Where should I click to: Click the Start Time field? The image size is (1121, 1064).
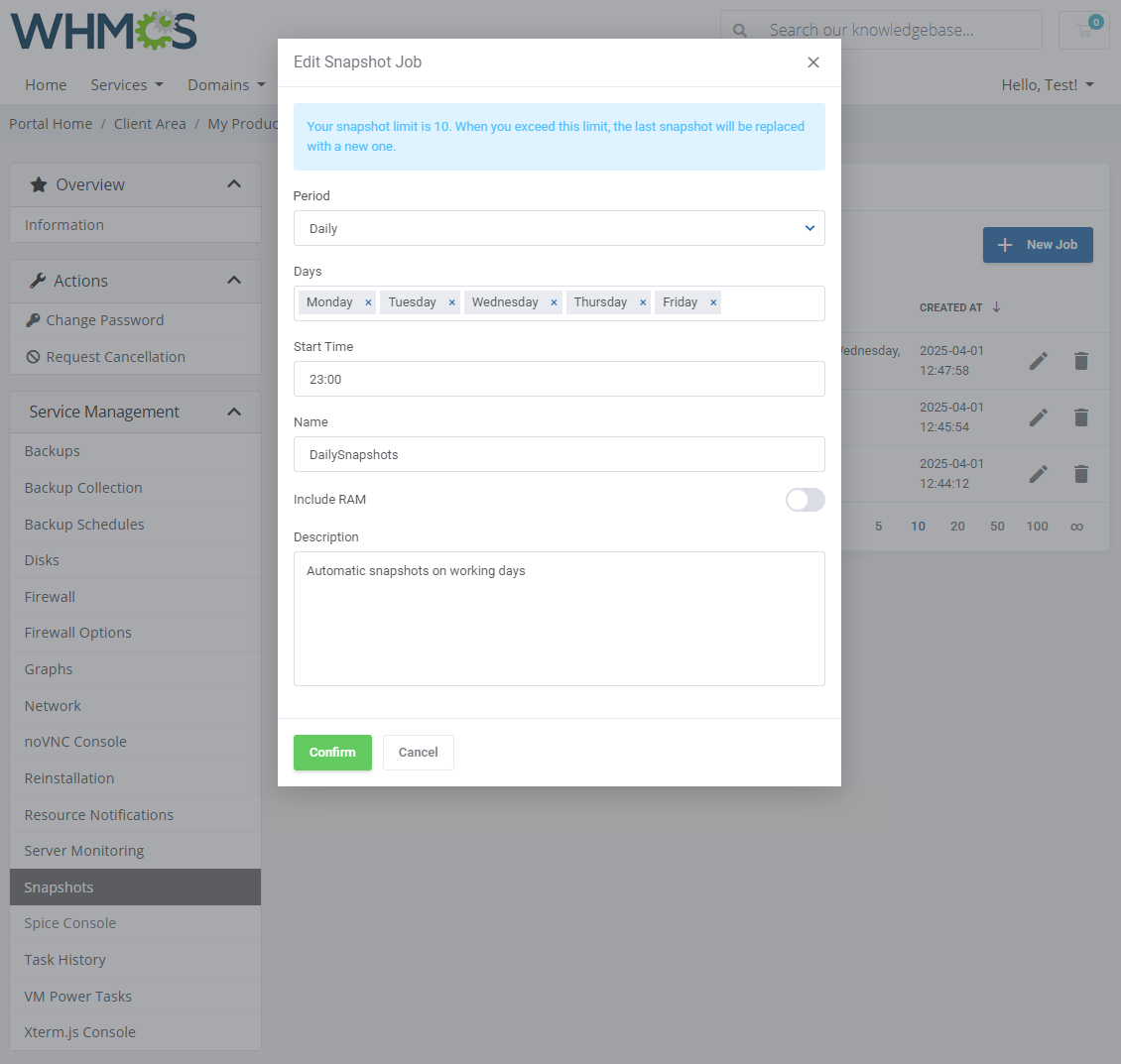[x=559, y=379]
